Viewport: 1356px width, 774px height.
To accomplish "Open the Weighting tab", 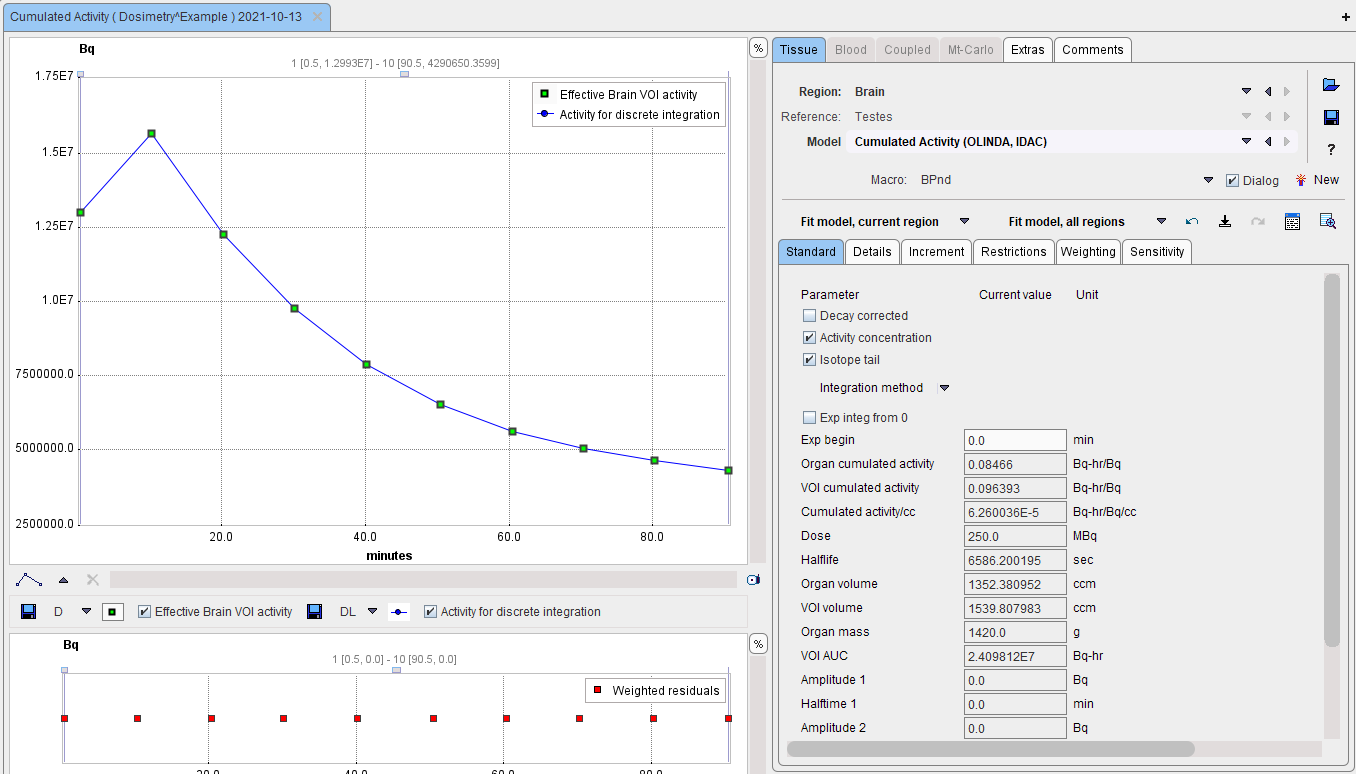I will pyautogui.click(x=1088, y=252).
